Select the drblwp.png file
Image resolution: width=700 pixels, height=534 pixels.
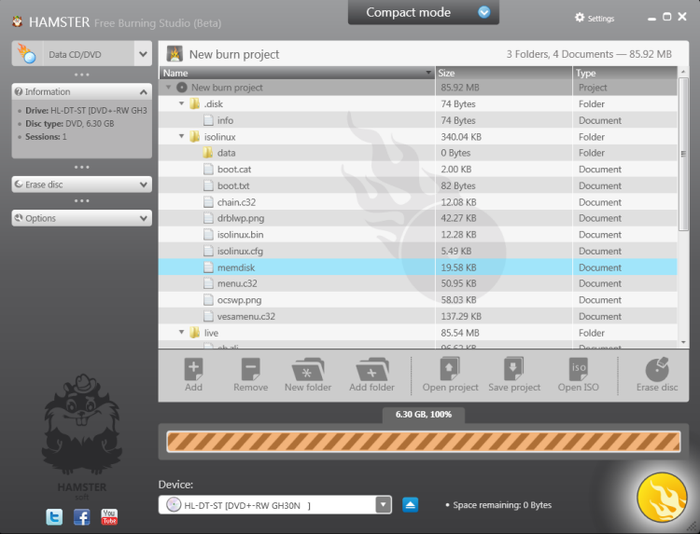click(418, 218)
